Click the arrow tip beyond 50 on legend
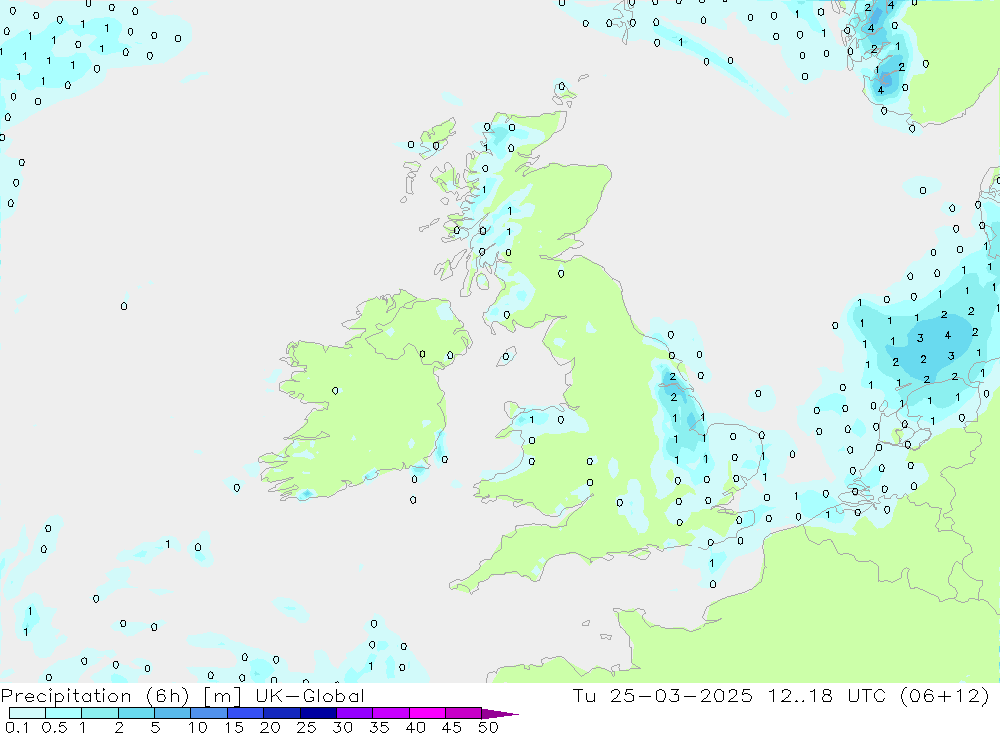This screenshot has width=1000, height=733. click(x=501, y=714)
